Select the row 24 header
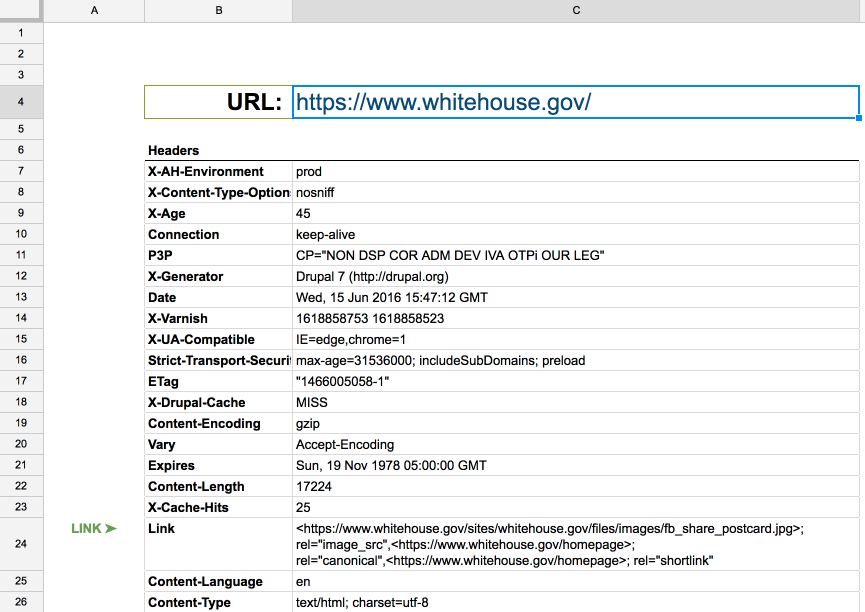The image size is (865, 612). coord(21,544)
